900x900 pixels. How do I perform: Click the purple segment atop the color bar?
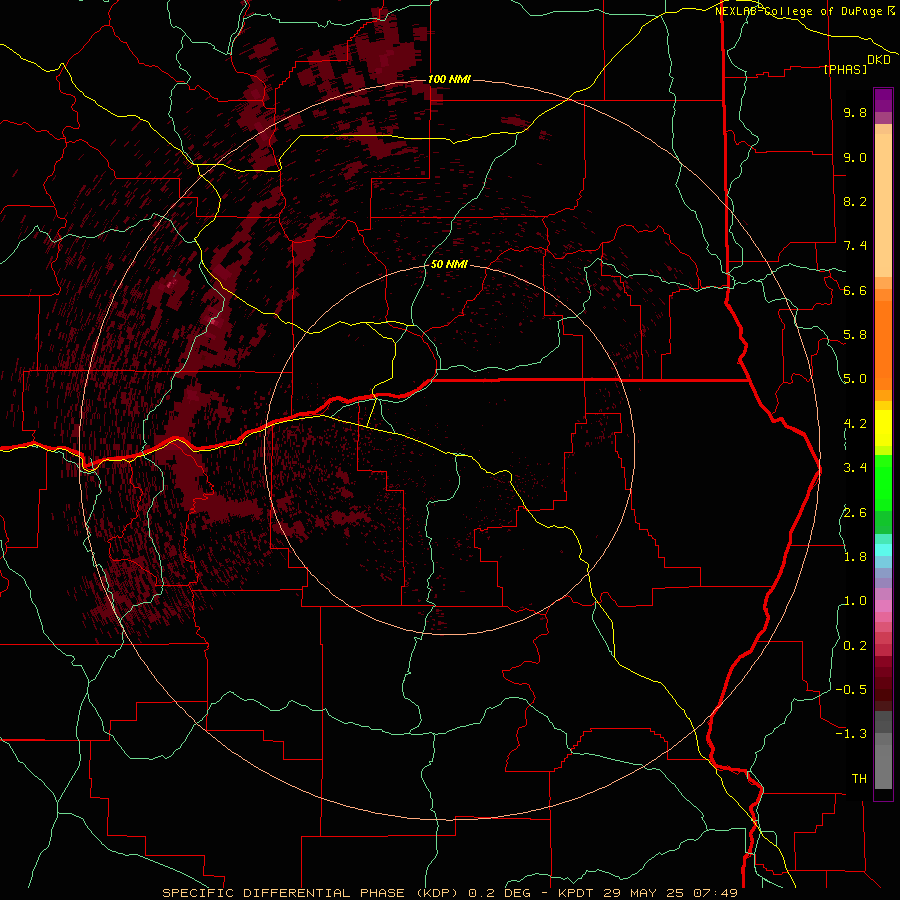[883, 100]
